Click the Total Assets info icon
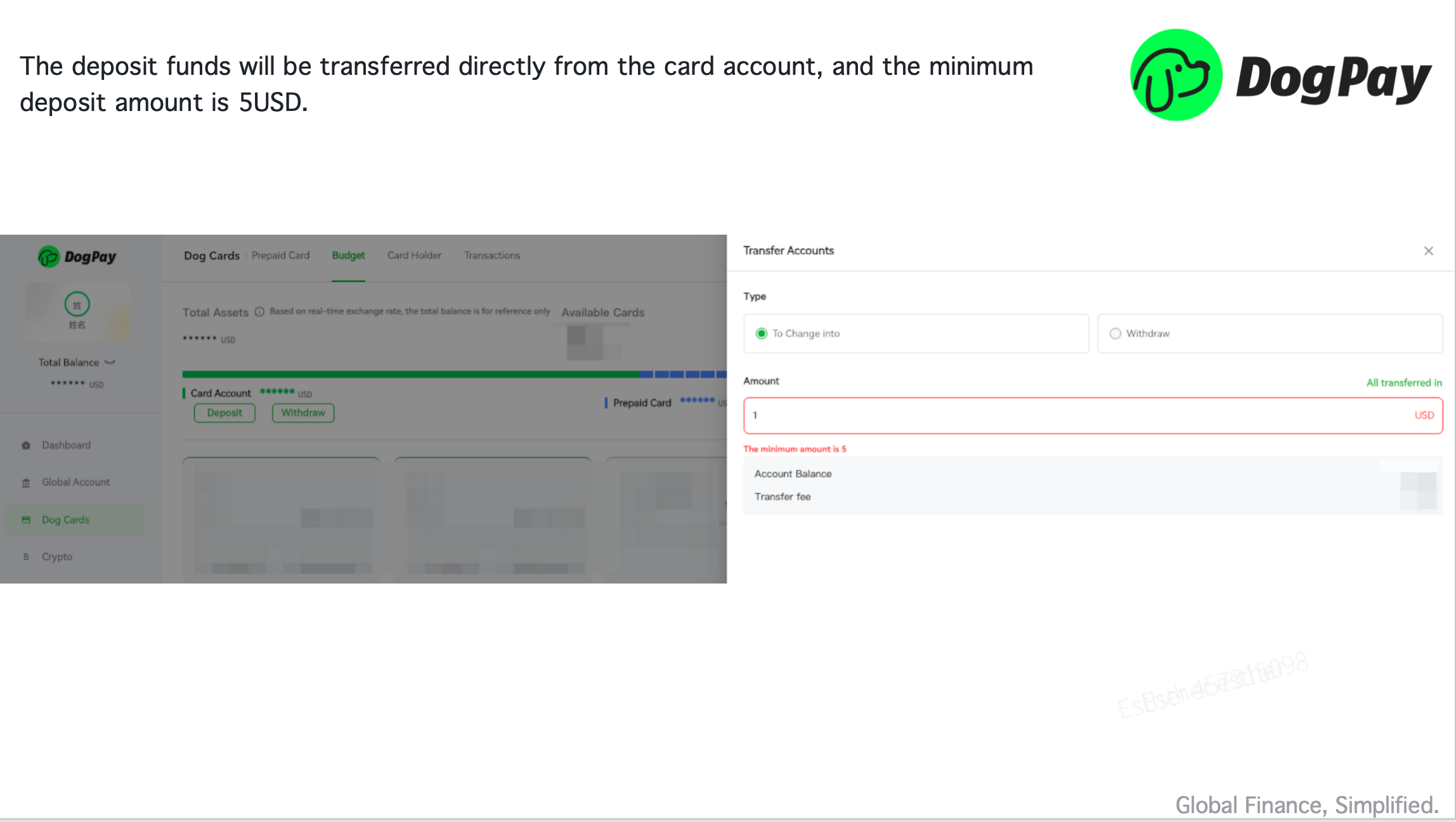 [259, 311]
